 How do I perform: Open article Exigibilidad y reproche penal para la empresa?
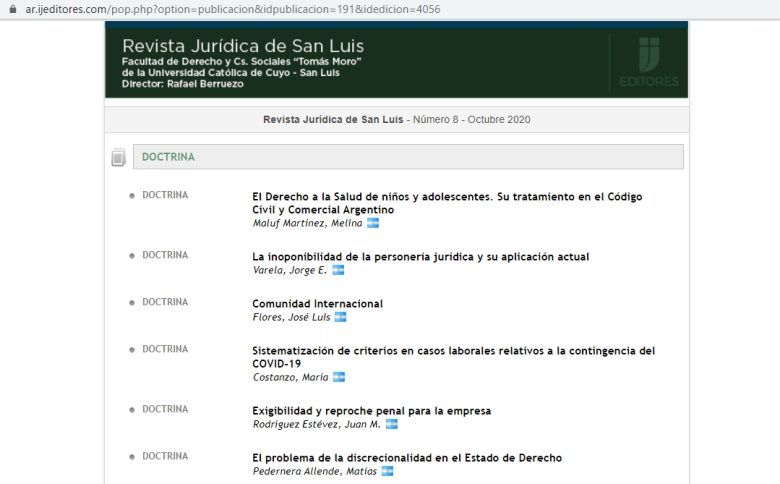[371, 411]
